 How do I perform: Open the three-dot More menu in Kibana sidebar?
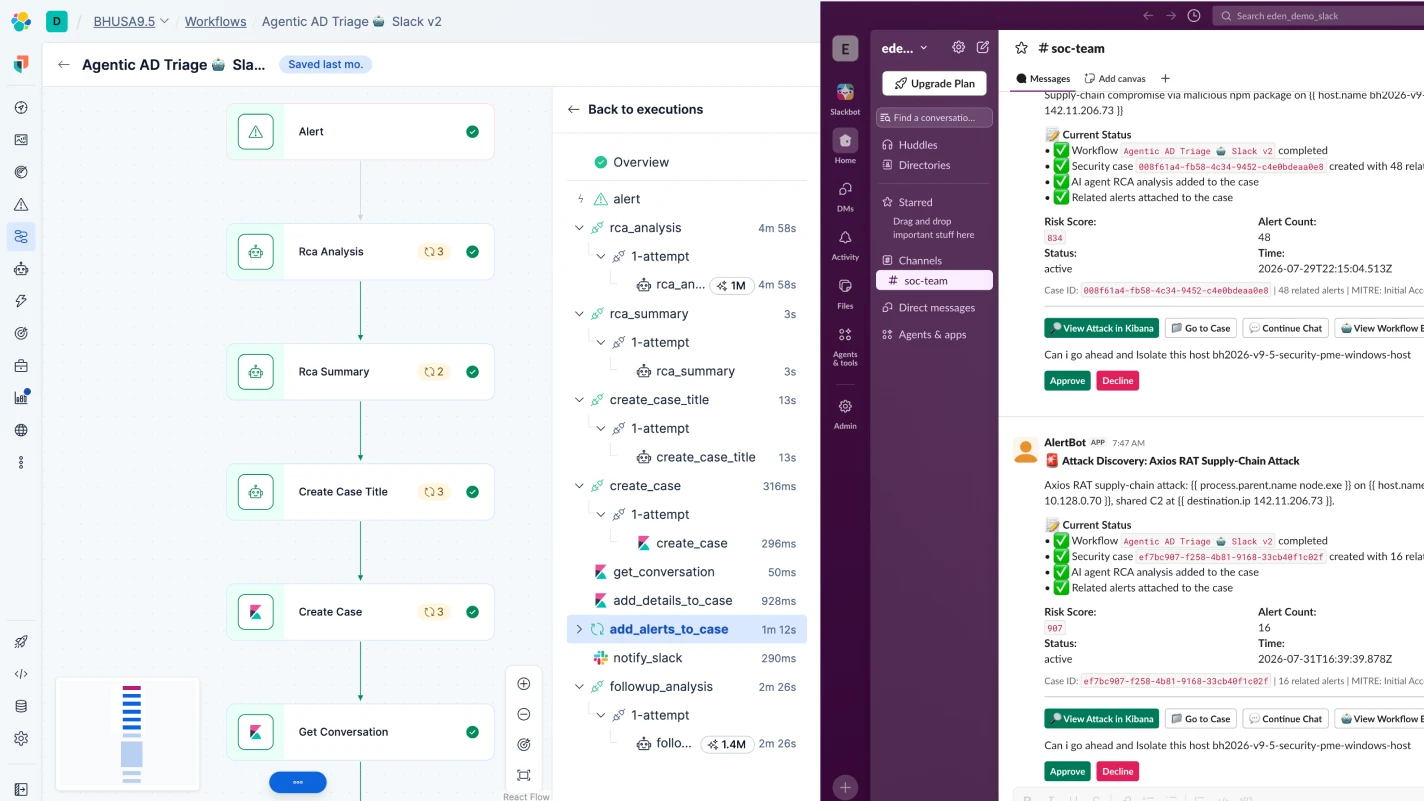[x=21, y=462]
